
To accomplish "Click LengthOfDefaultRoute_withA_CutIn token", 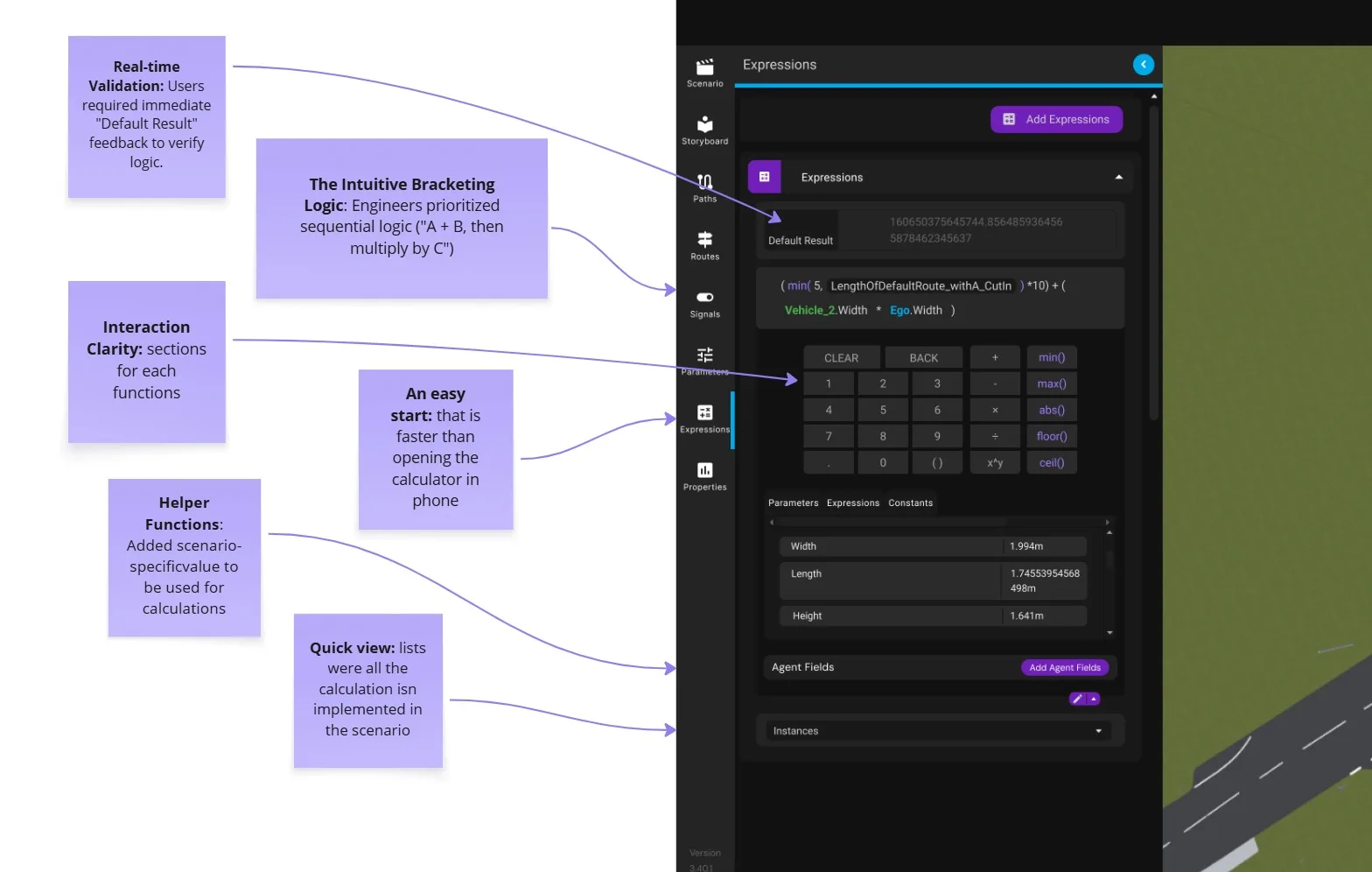I will pyautogui.click(x=920, y=285).
